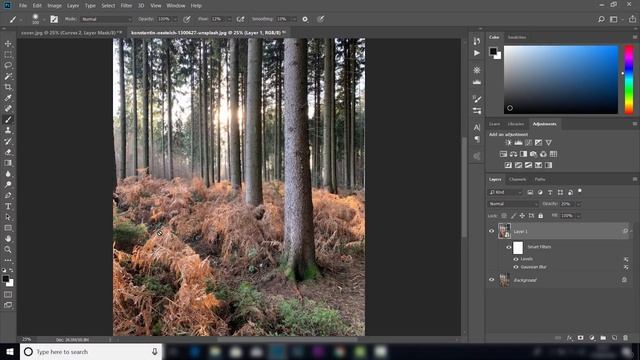Switch to the Swatches tab

tap(517, 37)
